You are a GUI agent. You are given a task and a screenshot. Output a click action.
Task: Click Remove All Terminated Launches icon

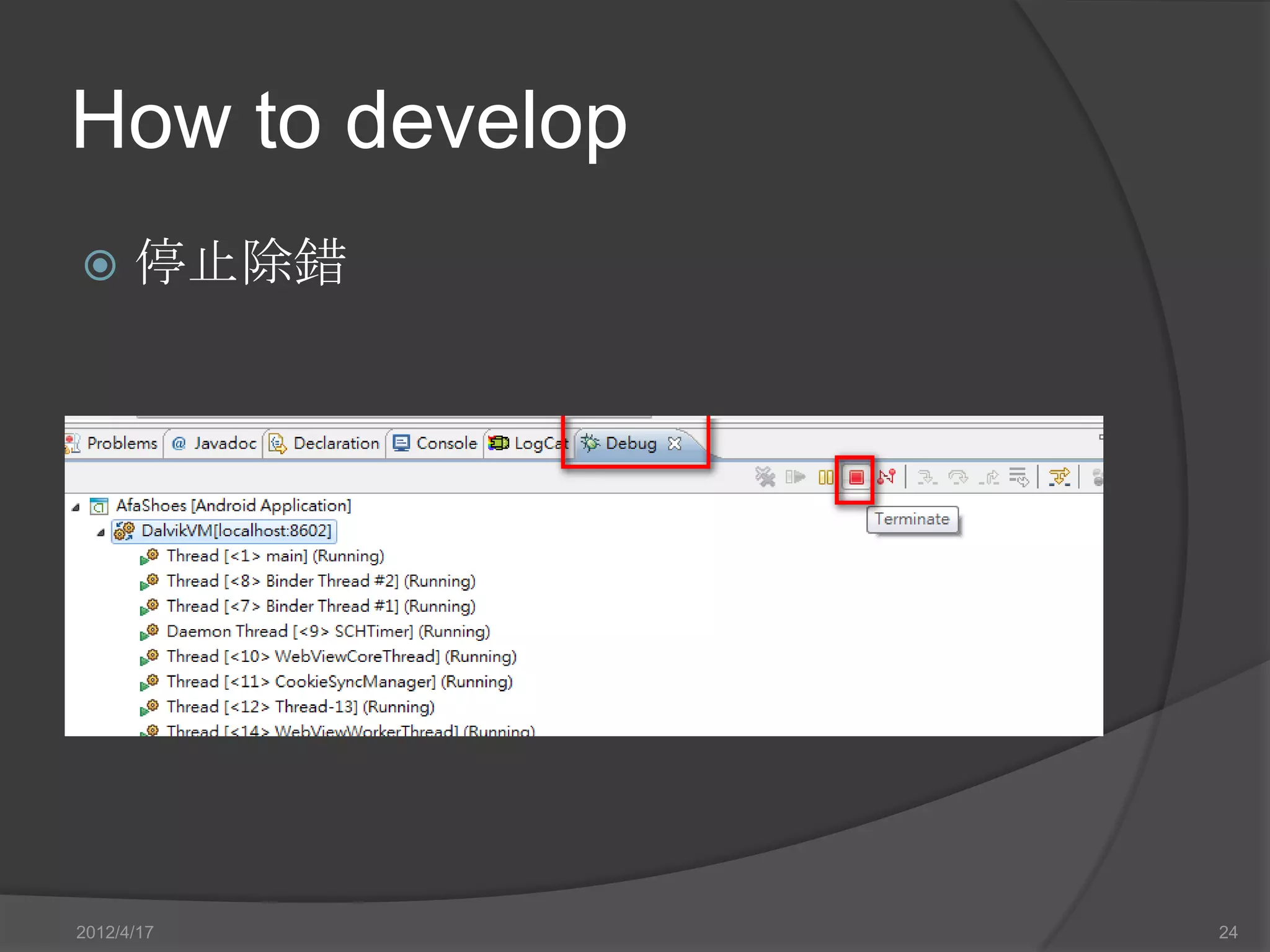[765, 477]
